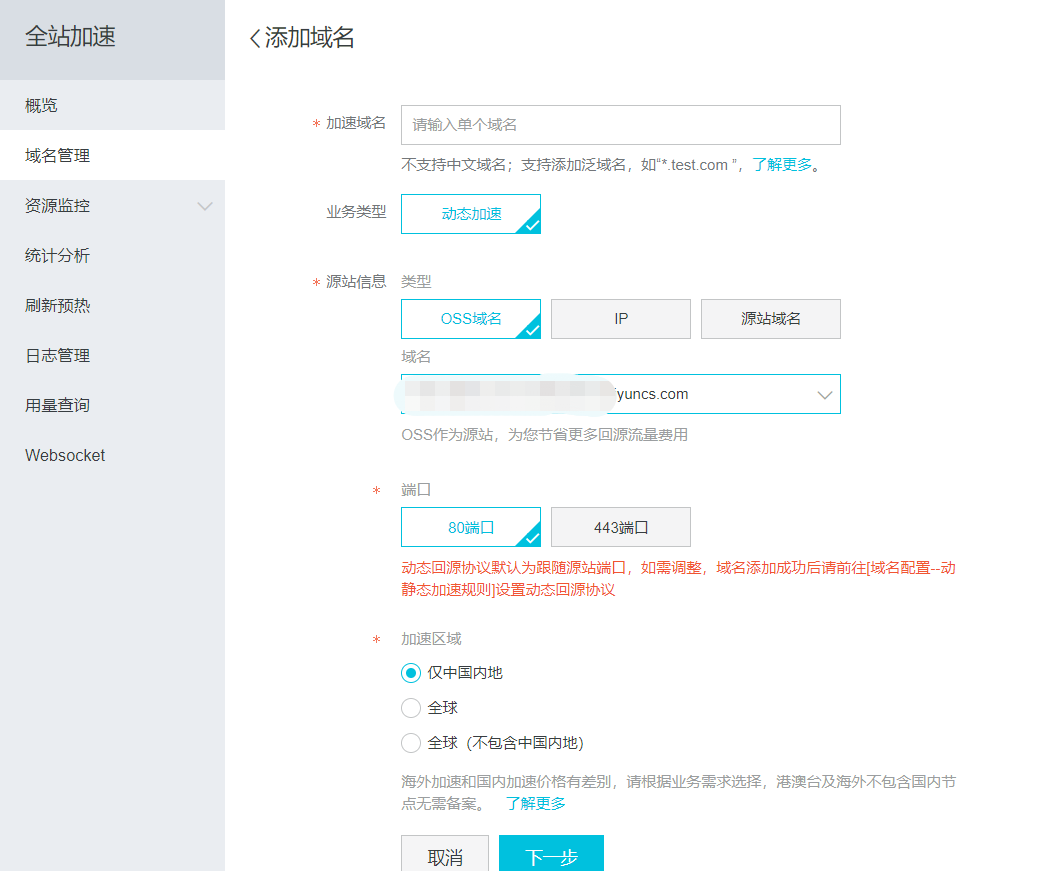1045x871 pixels.
Task: Open 概览 in the sidebar
Action: point(42,106)
